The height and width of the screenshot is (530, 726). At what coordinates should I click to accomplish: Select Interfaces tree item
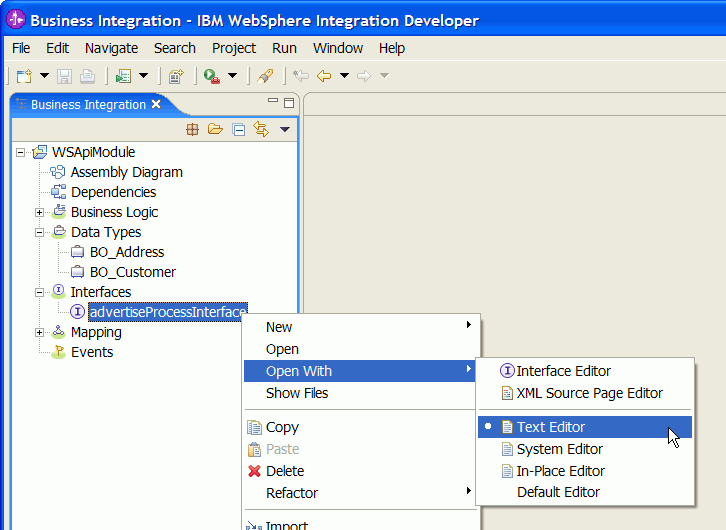[x=100, y=292]
